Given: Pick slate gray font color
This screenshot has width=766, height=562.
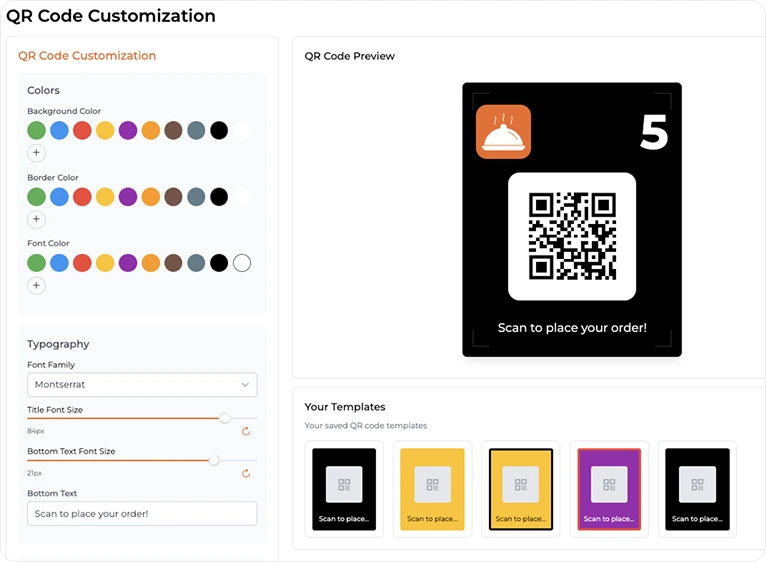Looking at the screenshot, I should [x=196, y=263].
